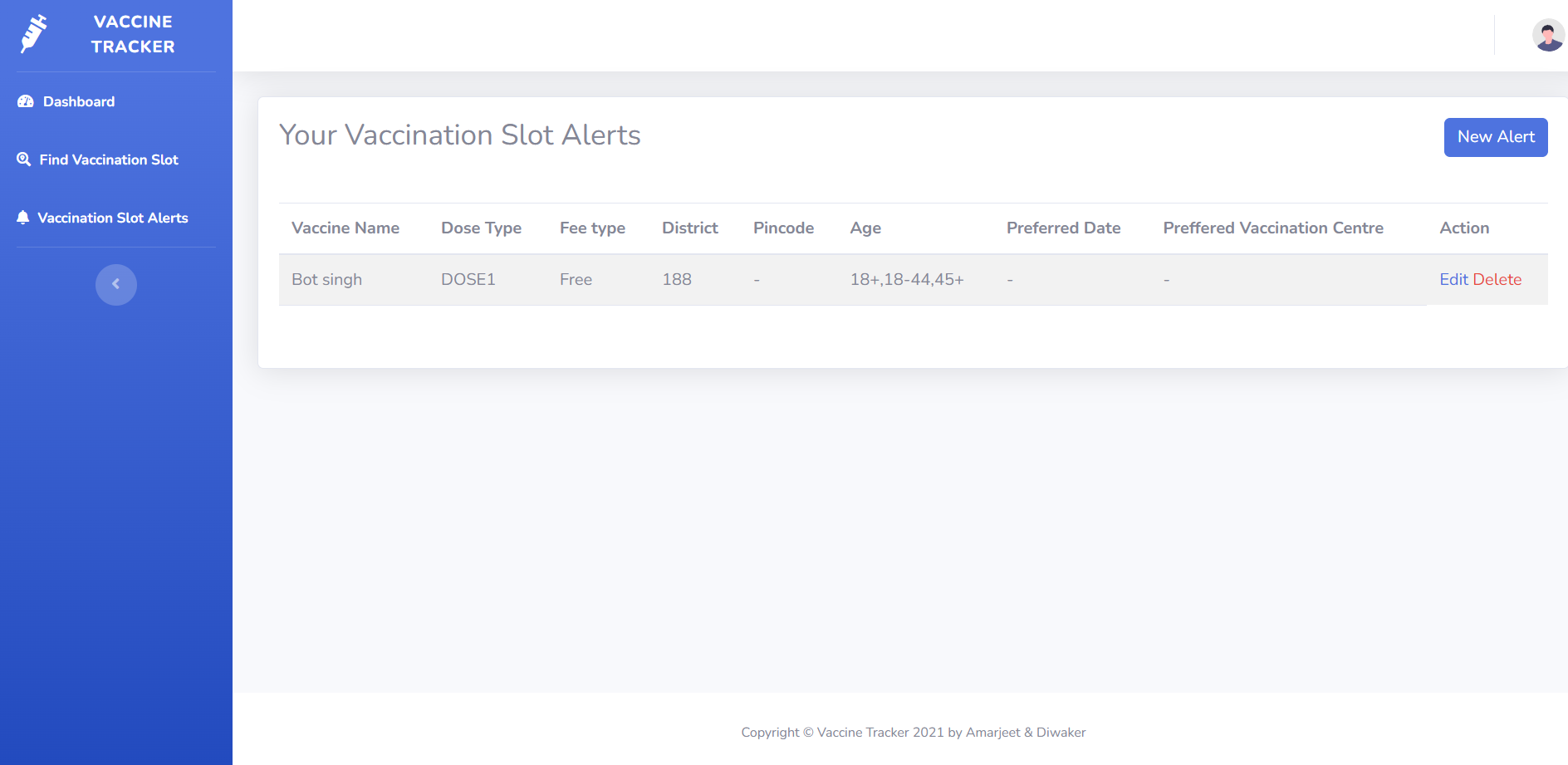Click the syringe logo icon
1568x765 pixels.
(33, 34)
